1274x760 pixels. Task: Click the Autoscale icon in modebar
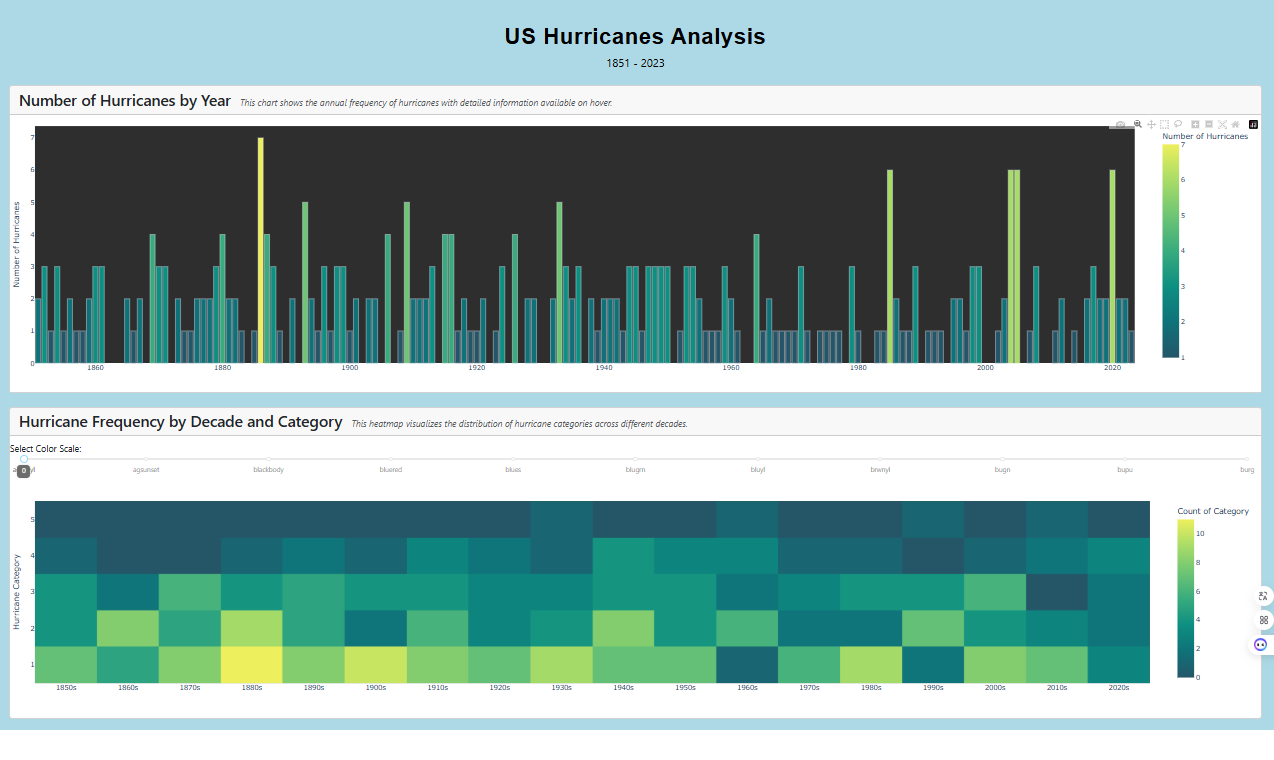(1222, 124)
